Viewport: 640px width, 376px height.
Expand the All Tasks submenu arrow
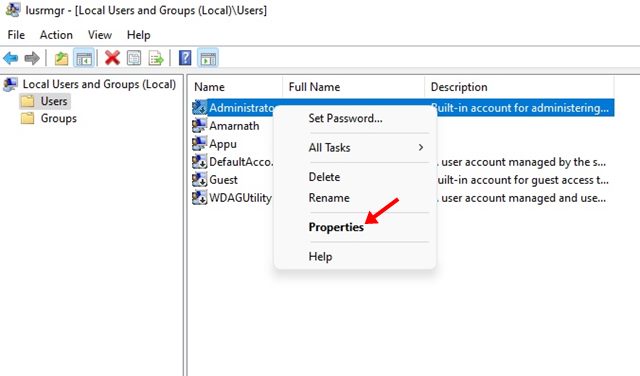tap(421, 147)
